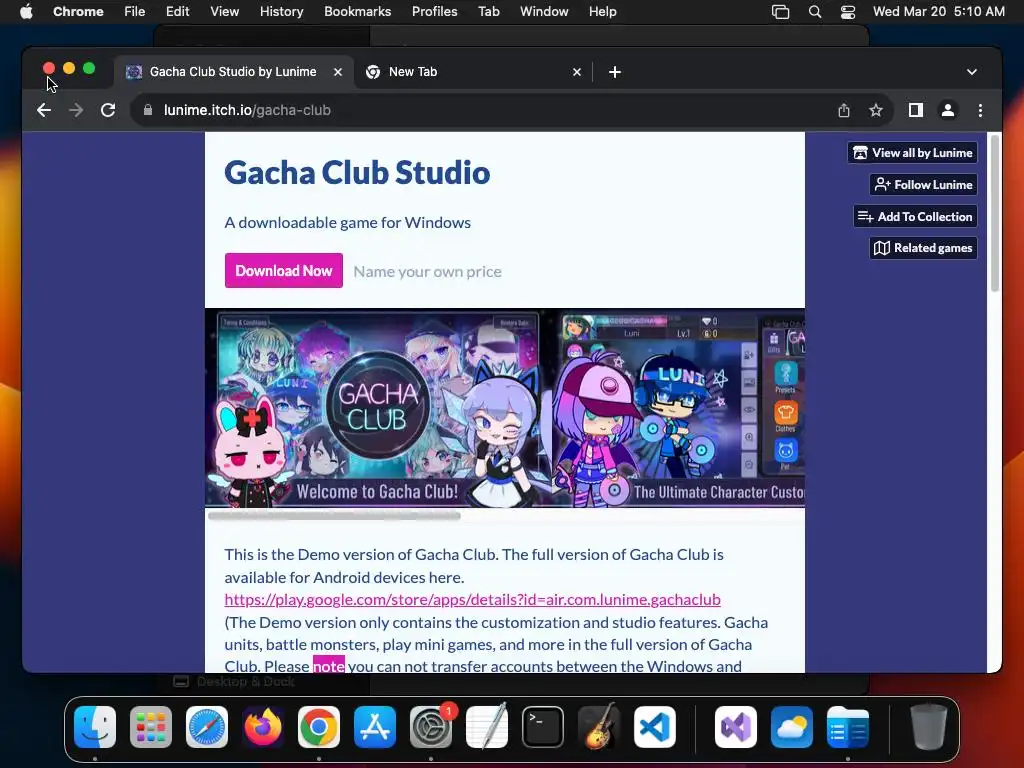Open the Help menu

[x=602, y=11]
